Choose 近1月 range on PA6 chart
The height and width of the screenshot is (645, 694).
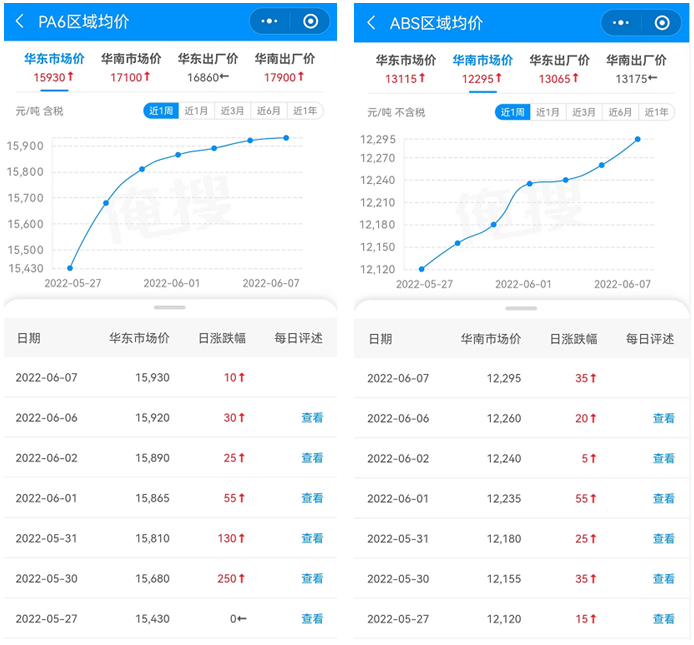click(196, 111)
